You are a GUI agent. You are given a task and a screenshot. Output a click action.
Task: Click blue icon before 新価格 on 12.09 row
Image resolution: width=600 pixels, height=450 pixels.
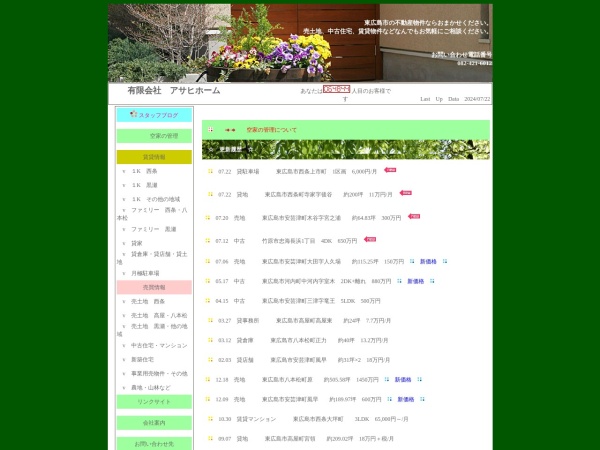[390, 399]
